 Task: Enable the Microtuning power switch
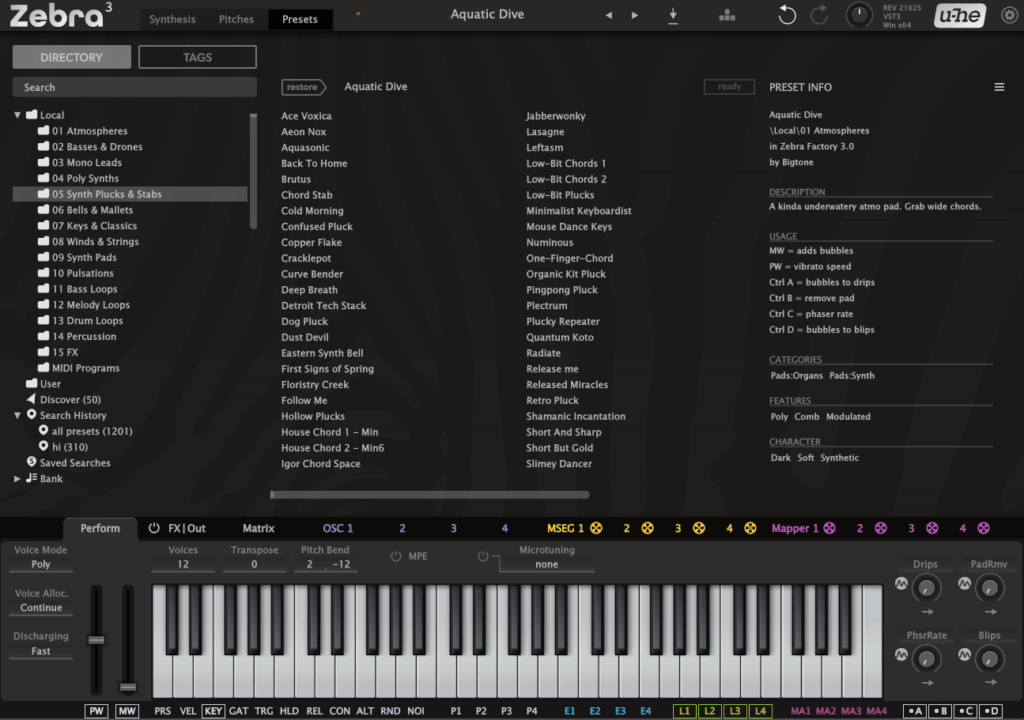[x=483, y=556]
